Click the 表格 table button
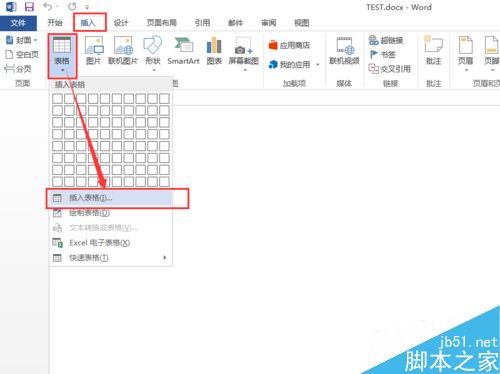 point(62,55)
